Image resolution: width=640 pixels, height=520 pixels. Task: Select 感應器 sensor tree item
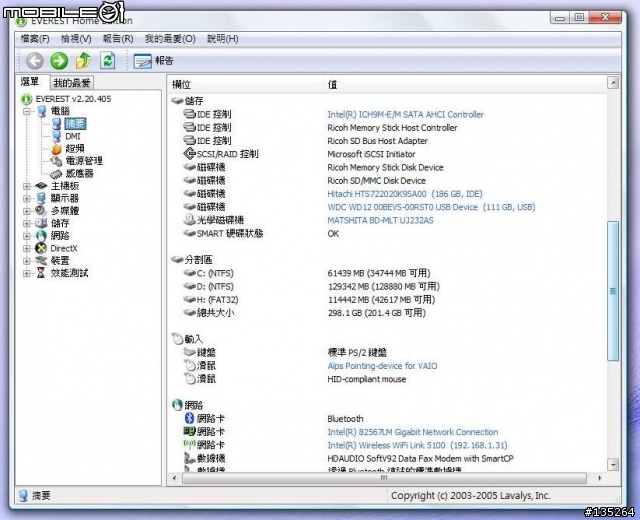[x=79, y=173]
